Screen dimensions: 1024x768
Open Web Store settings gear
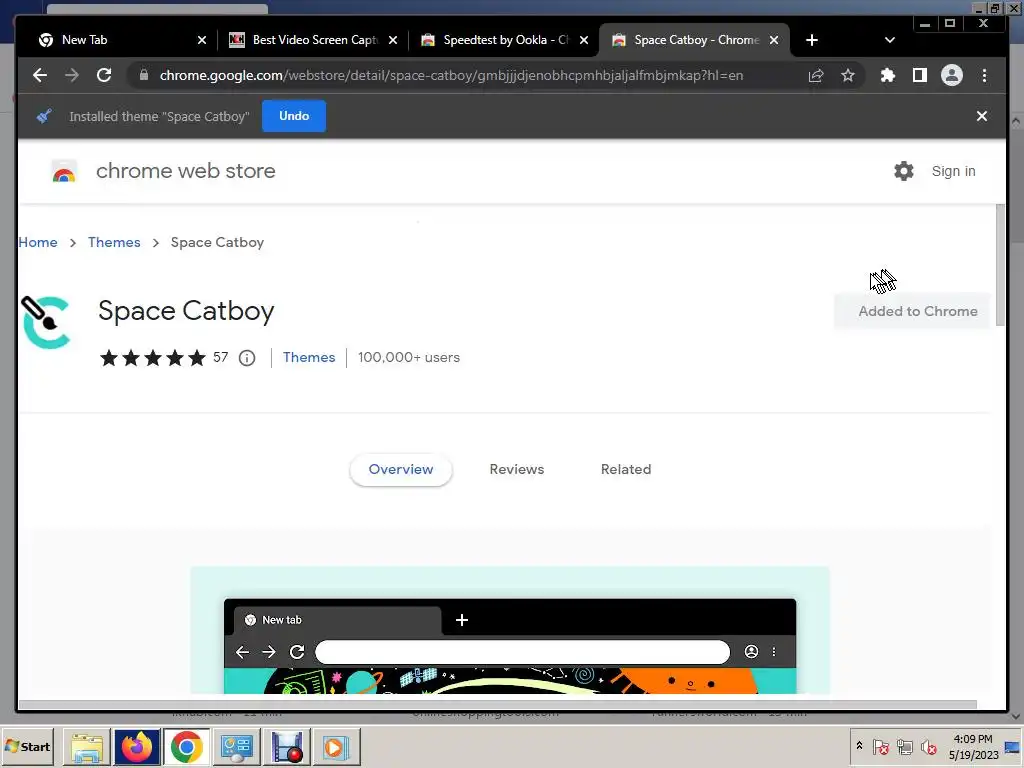(904, 171)
